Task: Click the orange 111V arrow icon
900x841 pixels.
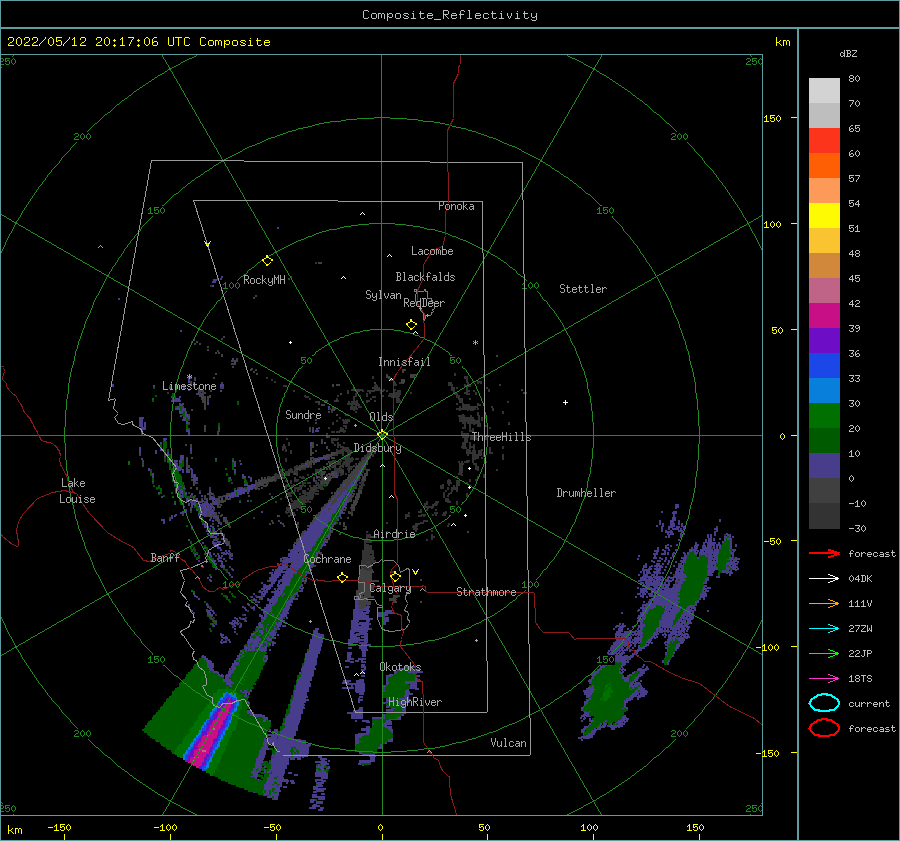Action: [x=824, y=603]
